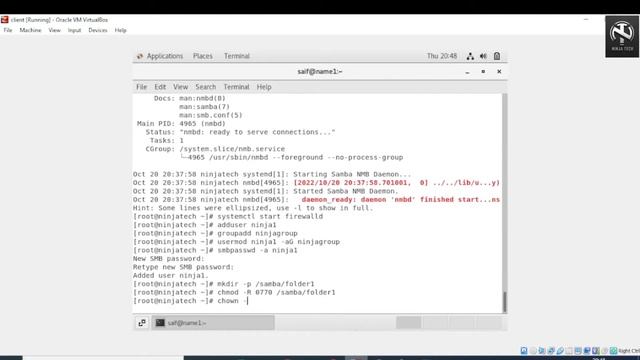
Task: Open the terminal Search menu
Action: [206, 87]
